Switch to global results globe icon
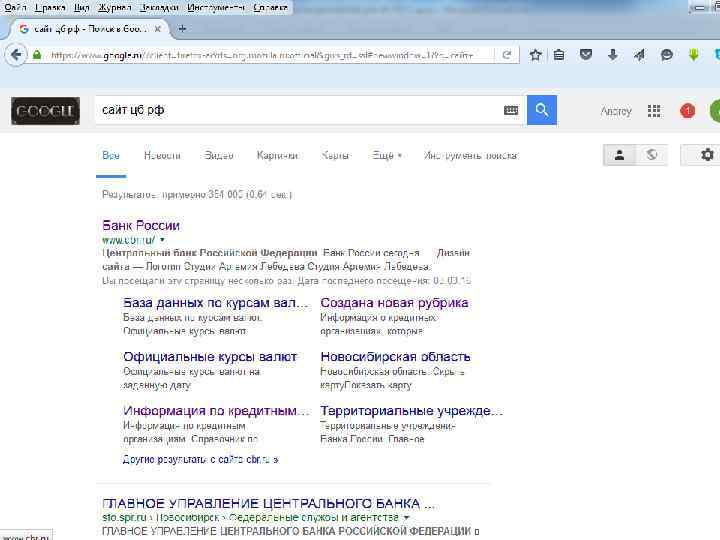The height and width of the screenshot is (540, 720). click(x=652, y=155)
